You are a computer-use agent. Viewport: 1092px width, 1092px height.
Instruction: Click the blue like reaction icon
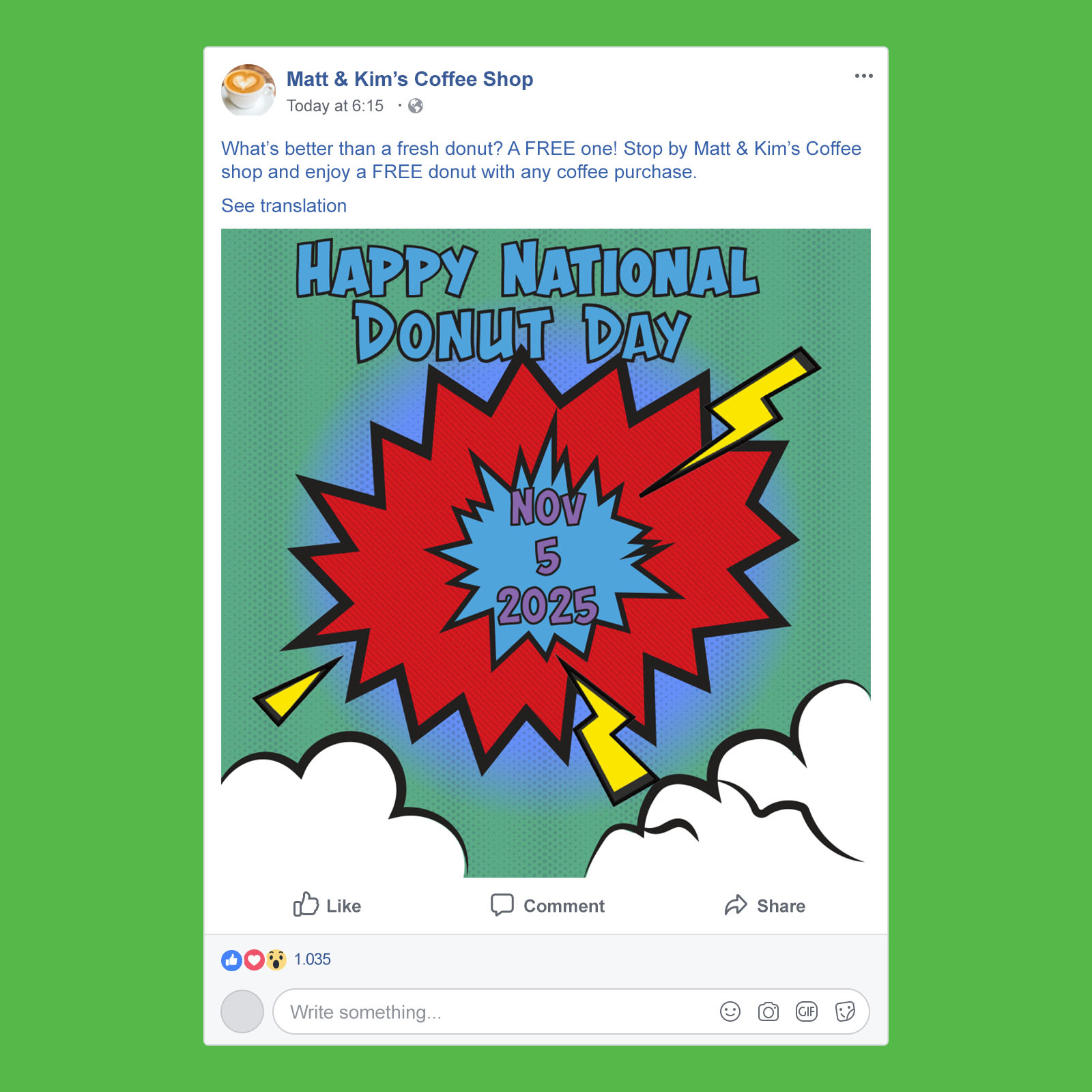pyautogui.click(x=231, y=960)
